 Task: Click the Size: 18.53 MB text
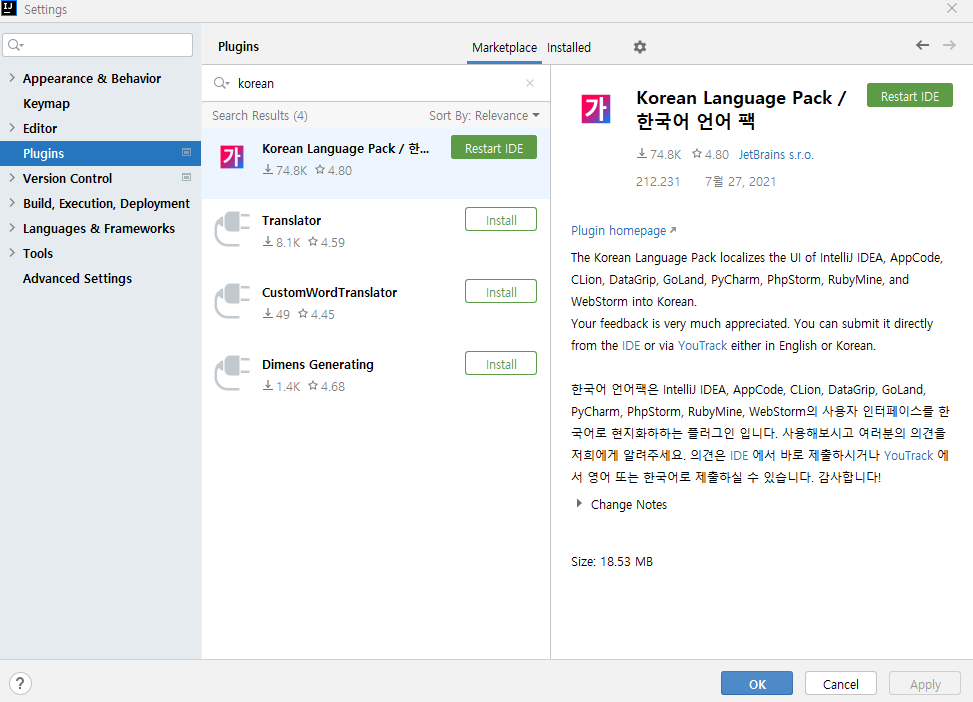coord(612,562)
